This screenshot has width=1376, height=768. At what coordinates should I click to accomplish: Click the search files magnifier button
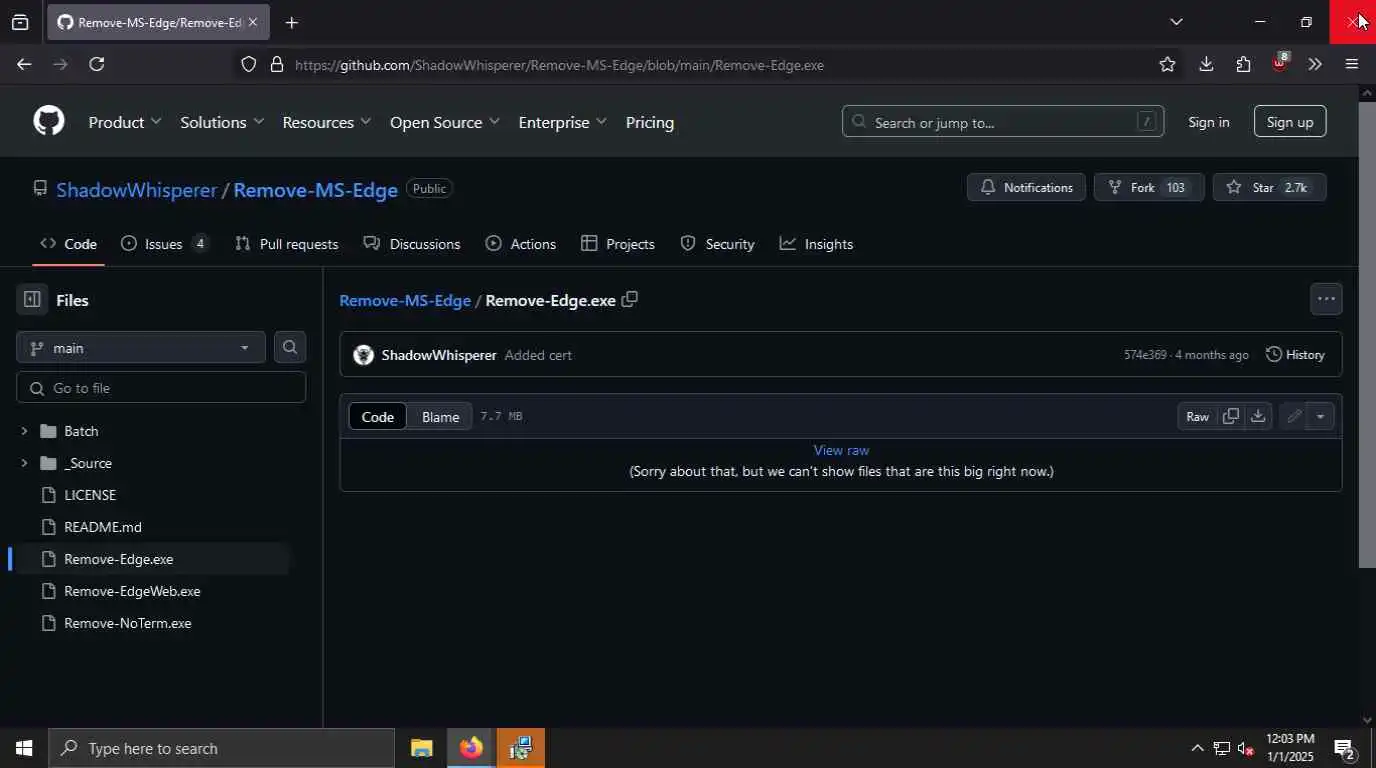coord(290,347)
